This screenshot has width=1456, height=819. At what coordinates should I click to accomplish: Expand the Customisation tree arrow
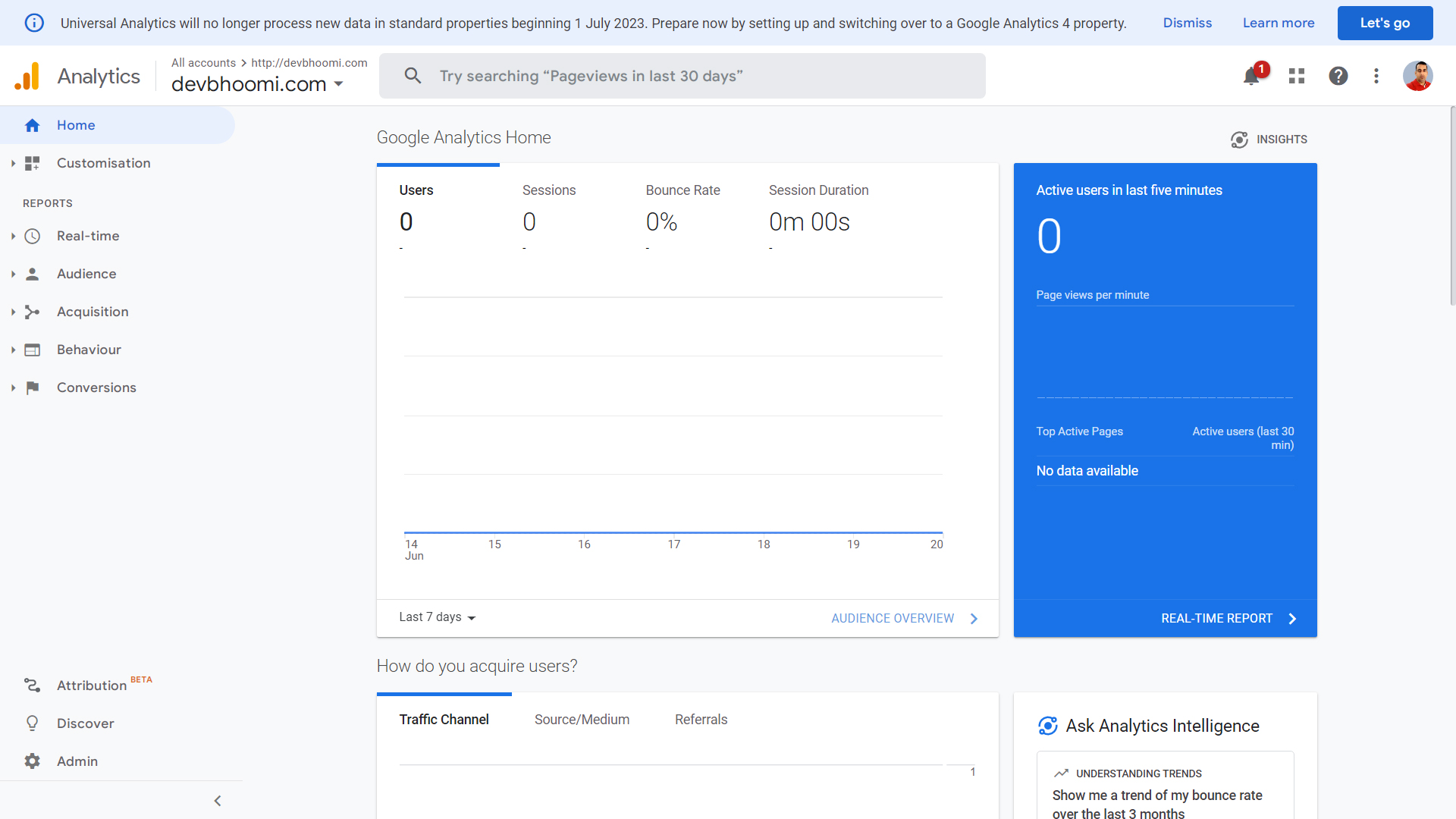pyautogui.click(x=13, y=163)
